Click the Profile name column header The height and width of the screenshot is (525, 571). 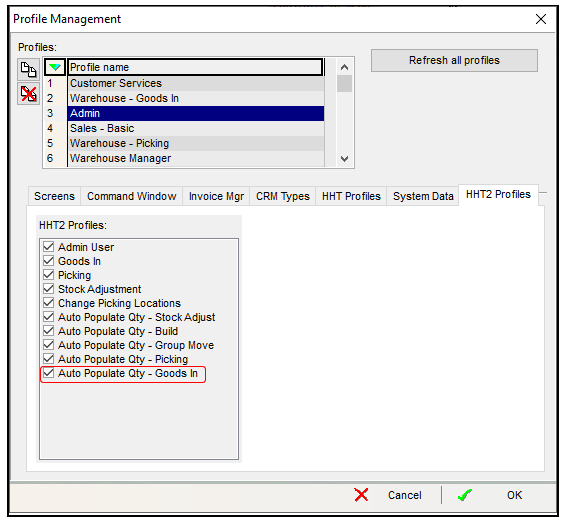point(195,67)
